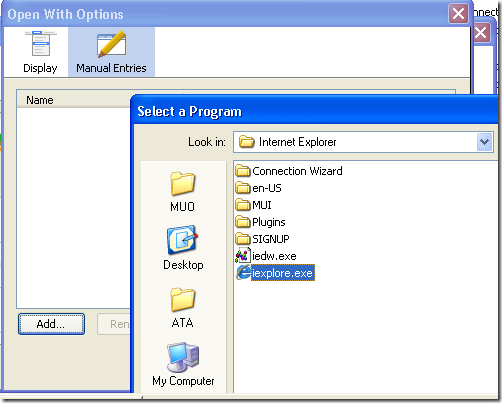The width and height of the screenshot is (502, 403).
Task: Go to MUO folder in places bar
Action: [x=182, y=192]
